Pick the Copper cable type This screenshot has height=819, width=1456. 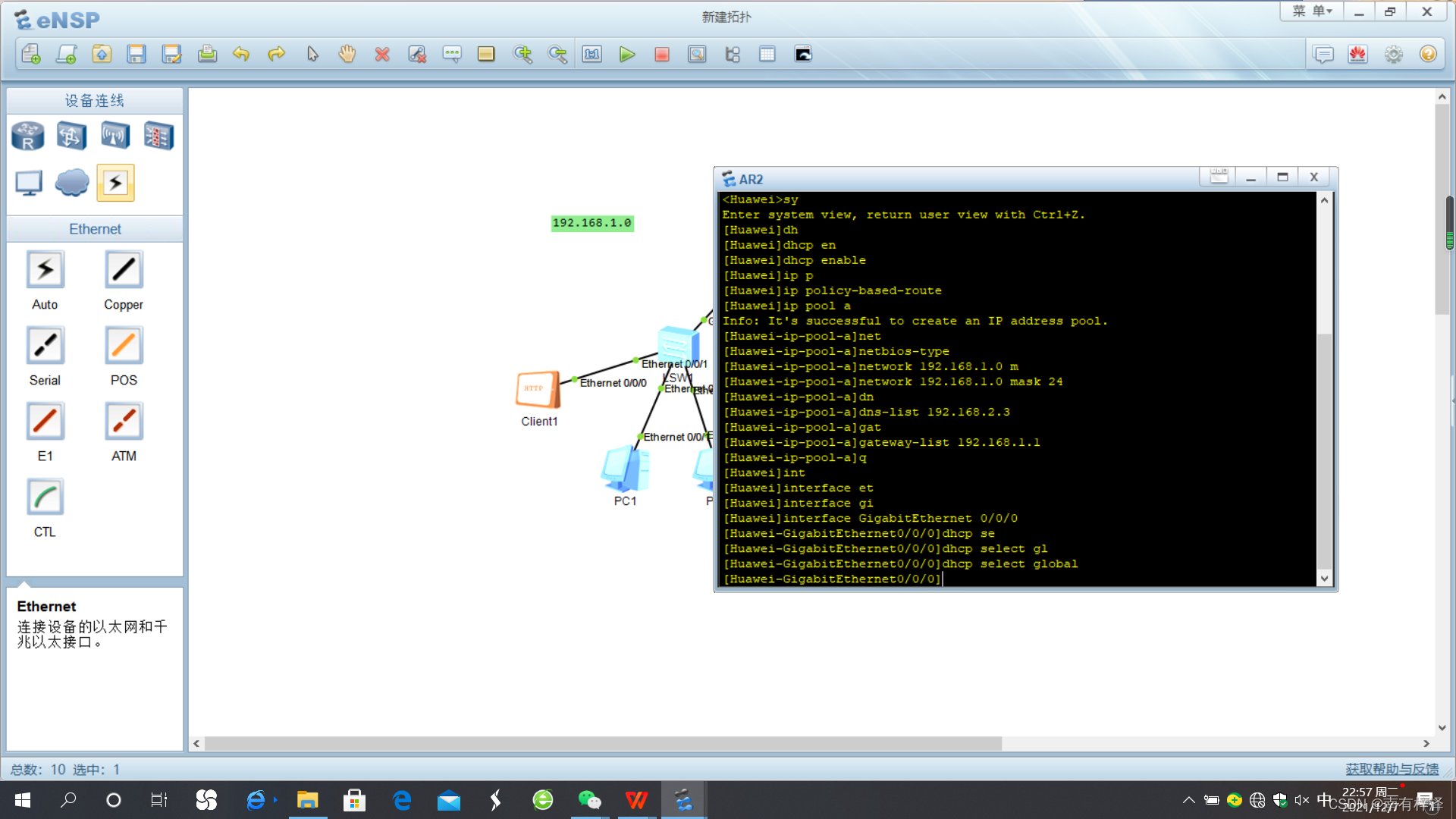click(x=124, y=270)
